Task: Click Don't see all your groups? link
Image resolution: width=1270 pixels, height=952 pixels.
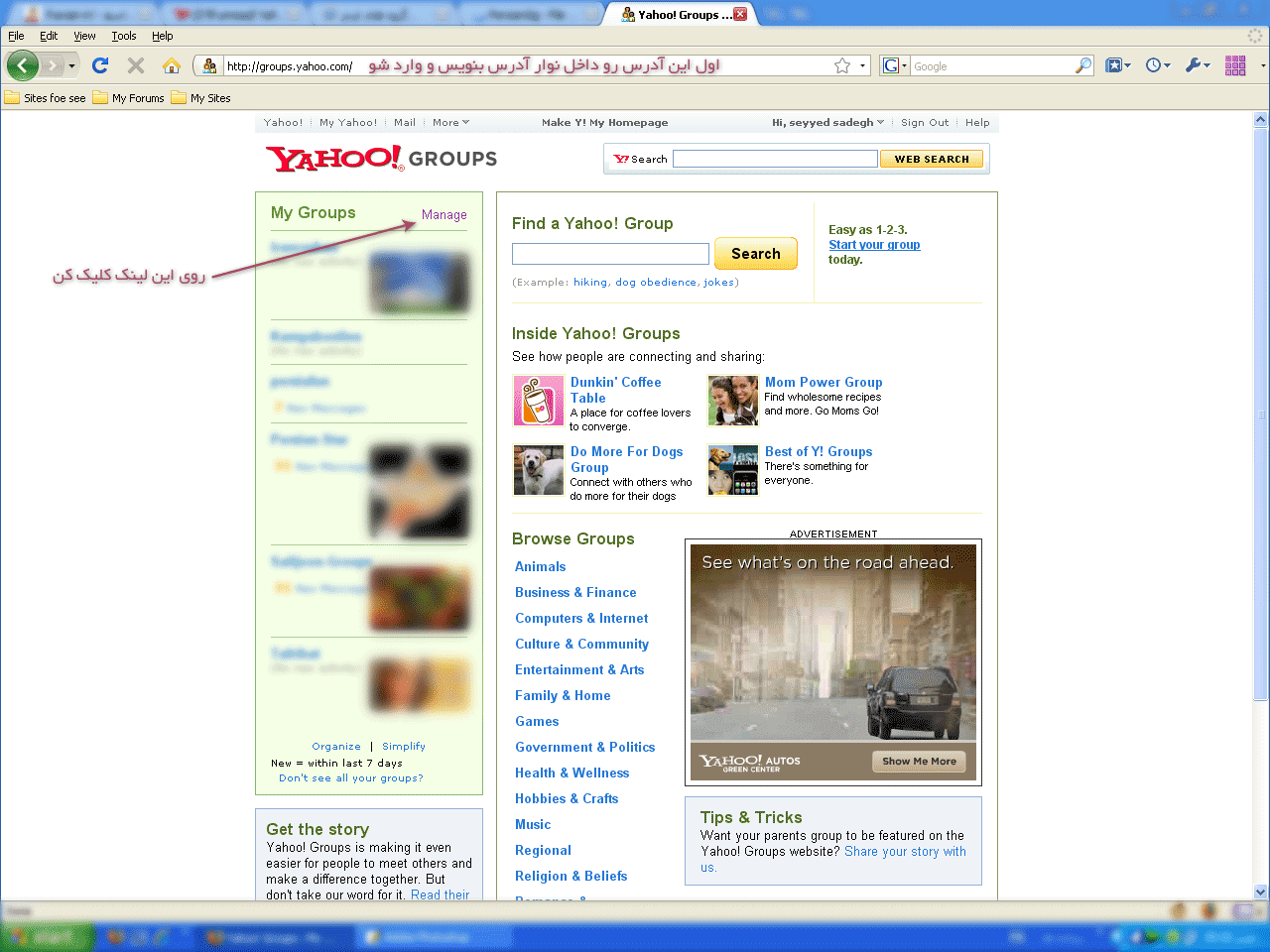Action: pyautogui.click(x=351, y=778)
